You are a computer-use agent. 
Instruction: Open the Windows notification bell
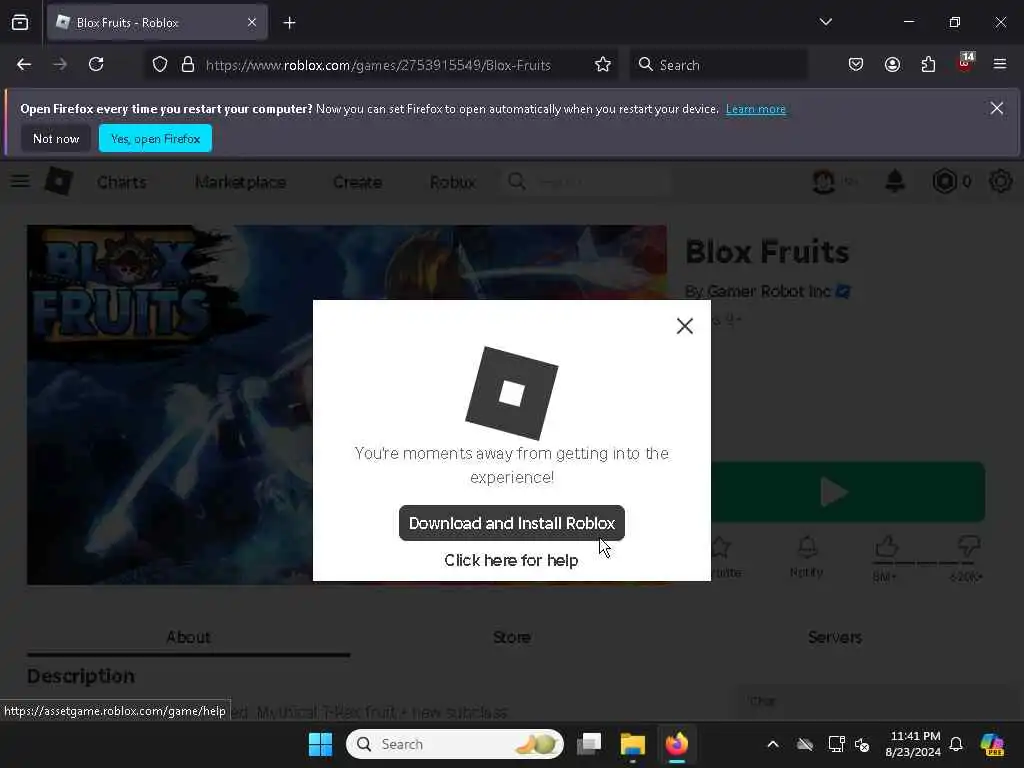click(x=956, y=744)
